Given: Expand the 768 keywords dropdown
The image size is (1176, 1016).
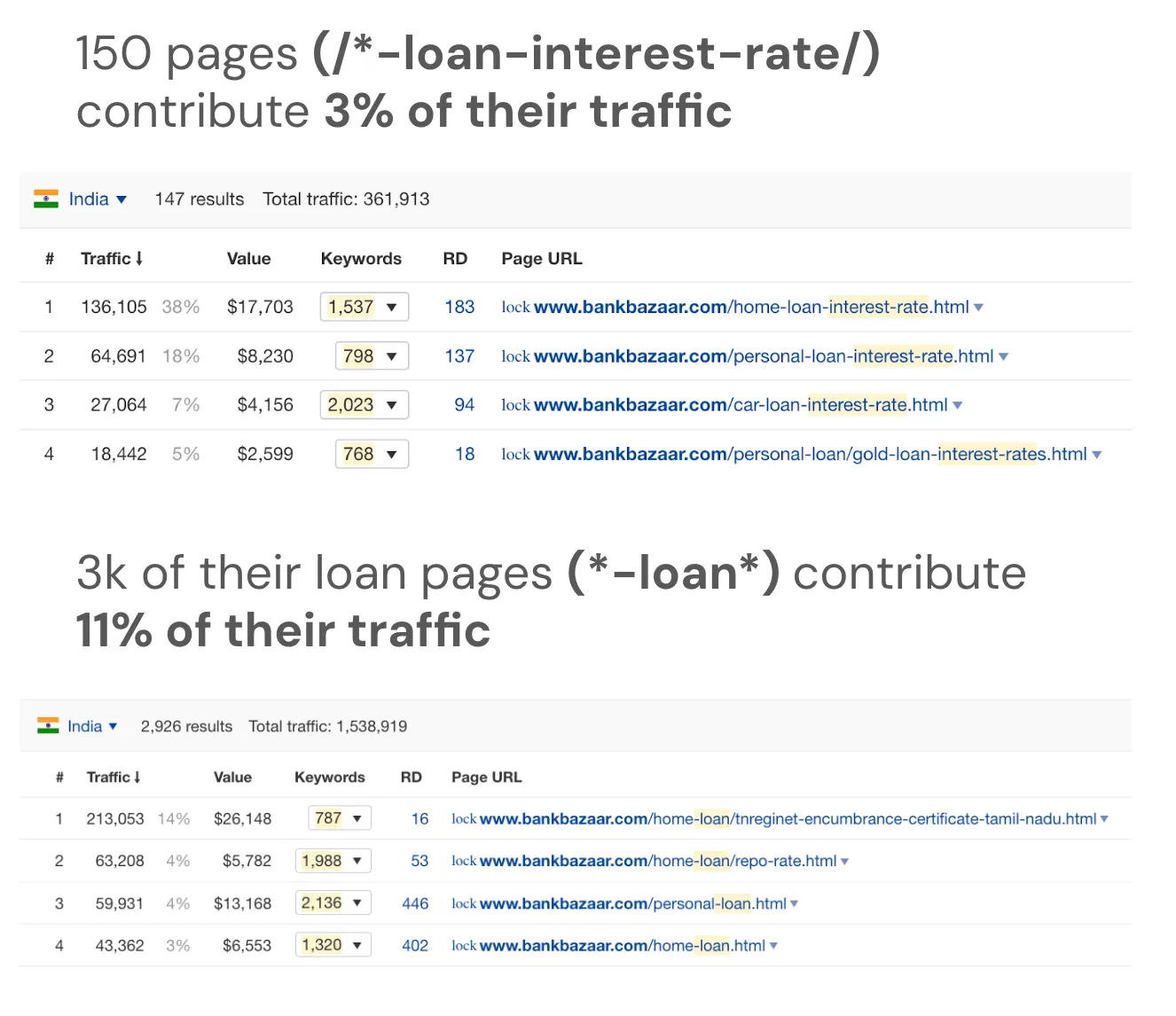Looking at the screenshot, I should [372, 454].
